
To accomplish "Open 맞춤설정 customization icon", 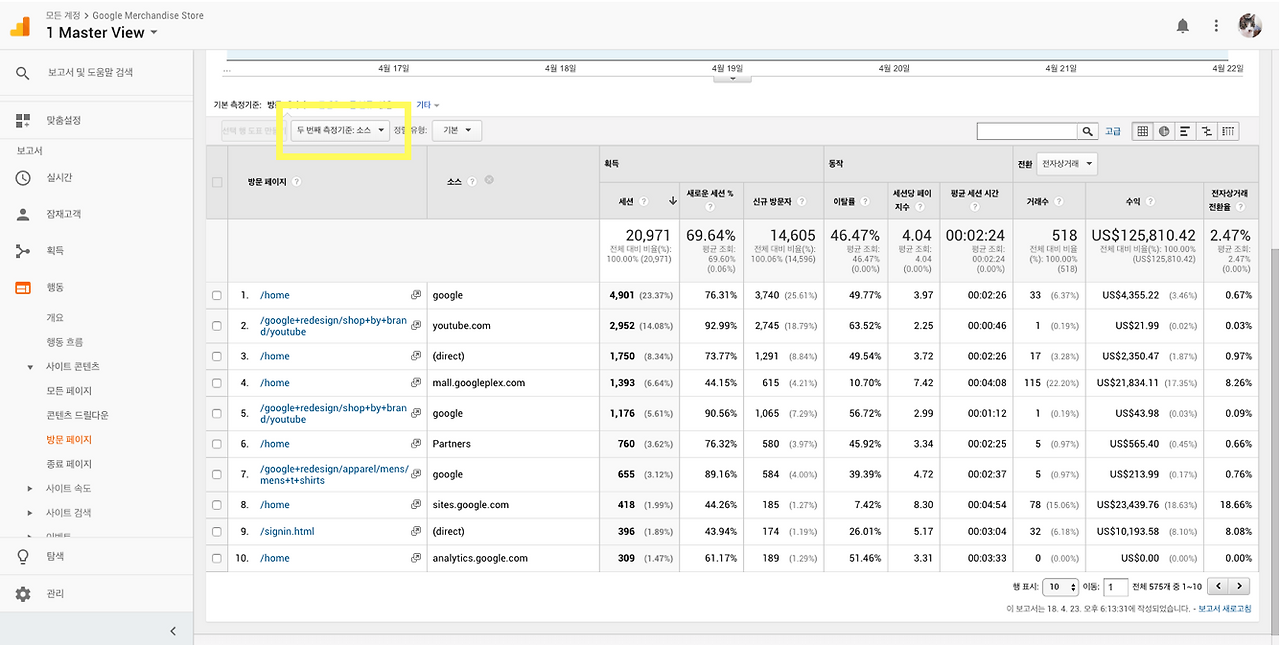I will click(23, 121).
